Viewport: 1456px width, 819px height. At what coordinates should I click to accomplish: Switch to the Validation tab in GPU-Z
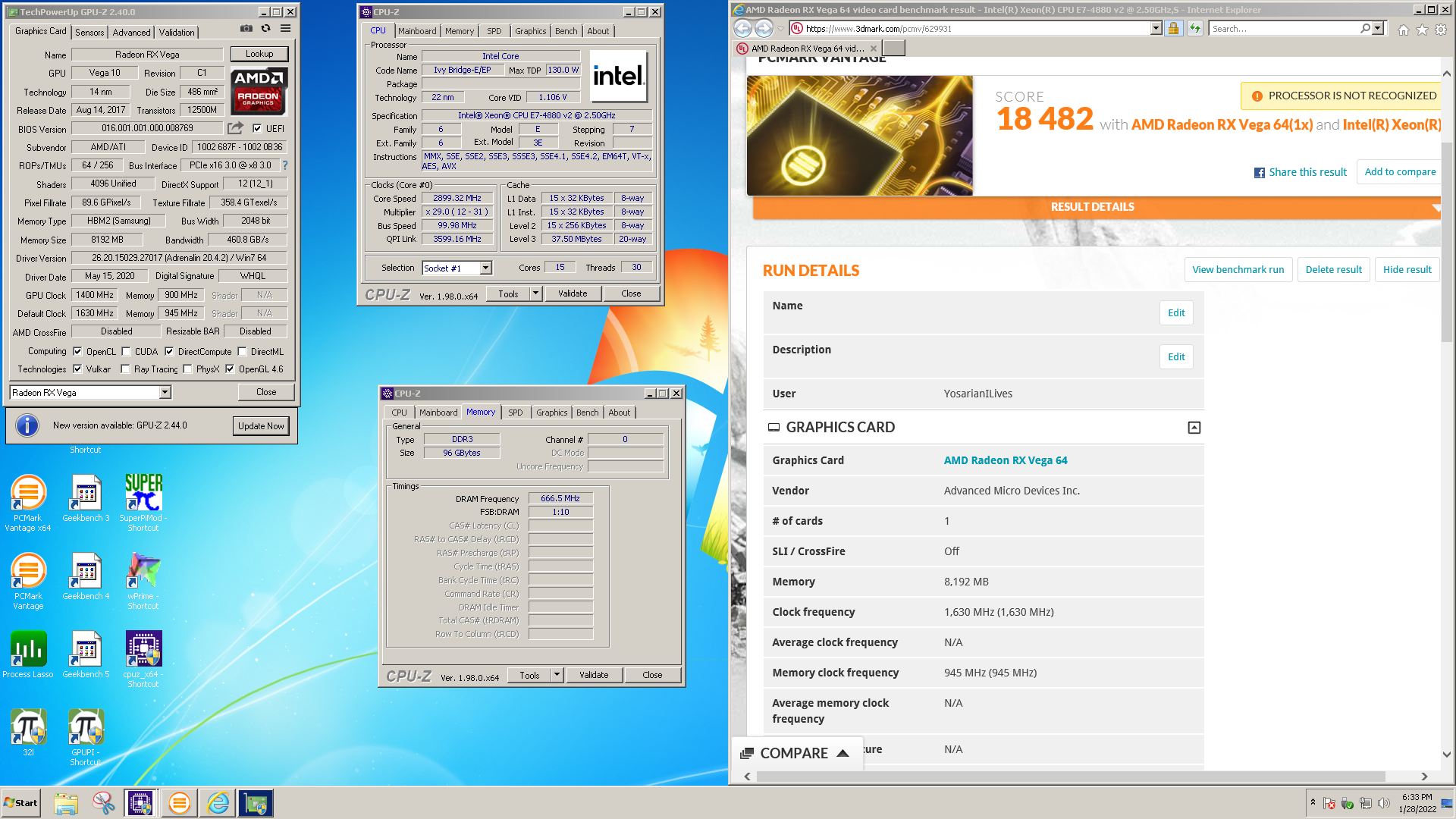click(x=177, y=32)
